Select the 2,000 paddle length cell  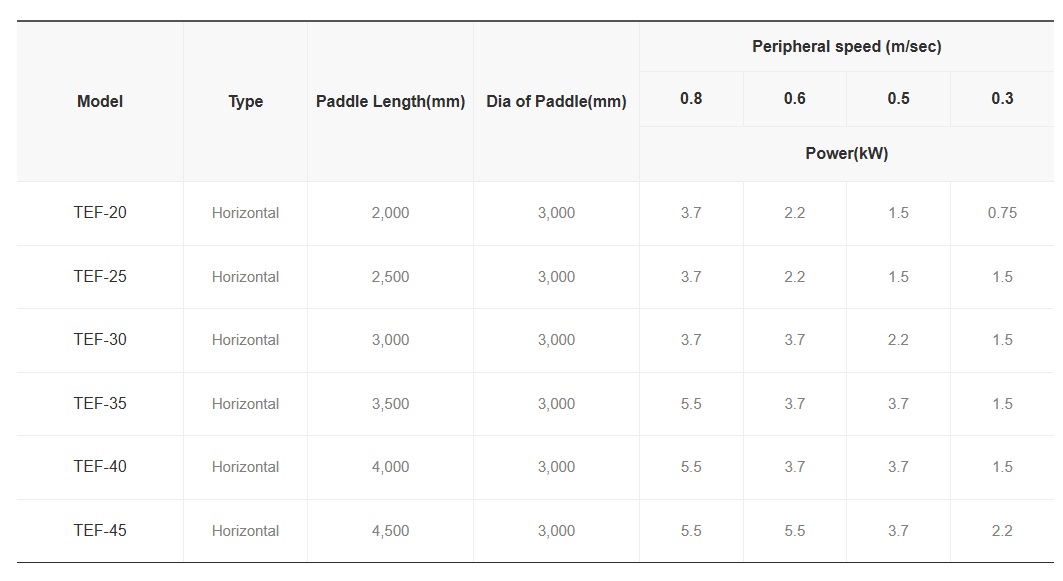point(390,212)
